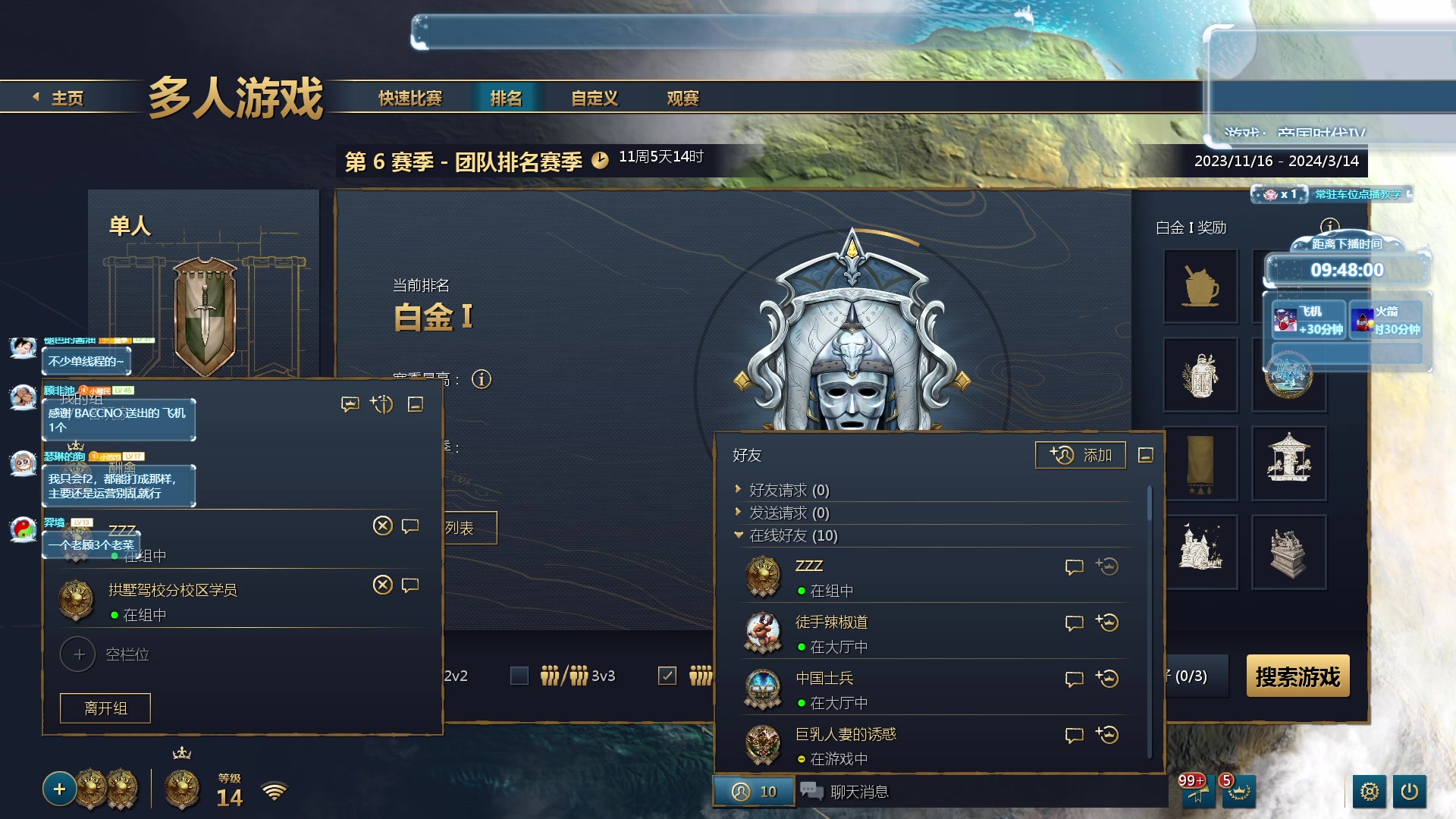The height and width of the screenshot is (819, 1456).
Task: Click the friends list scrollbar
Action: click(1150, 504)
